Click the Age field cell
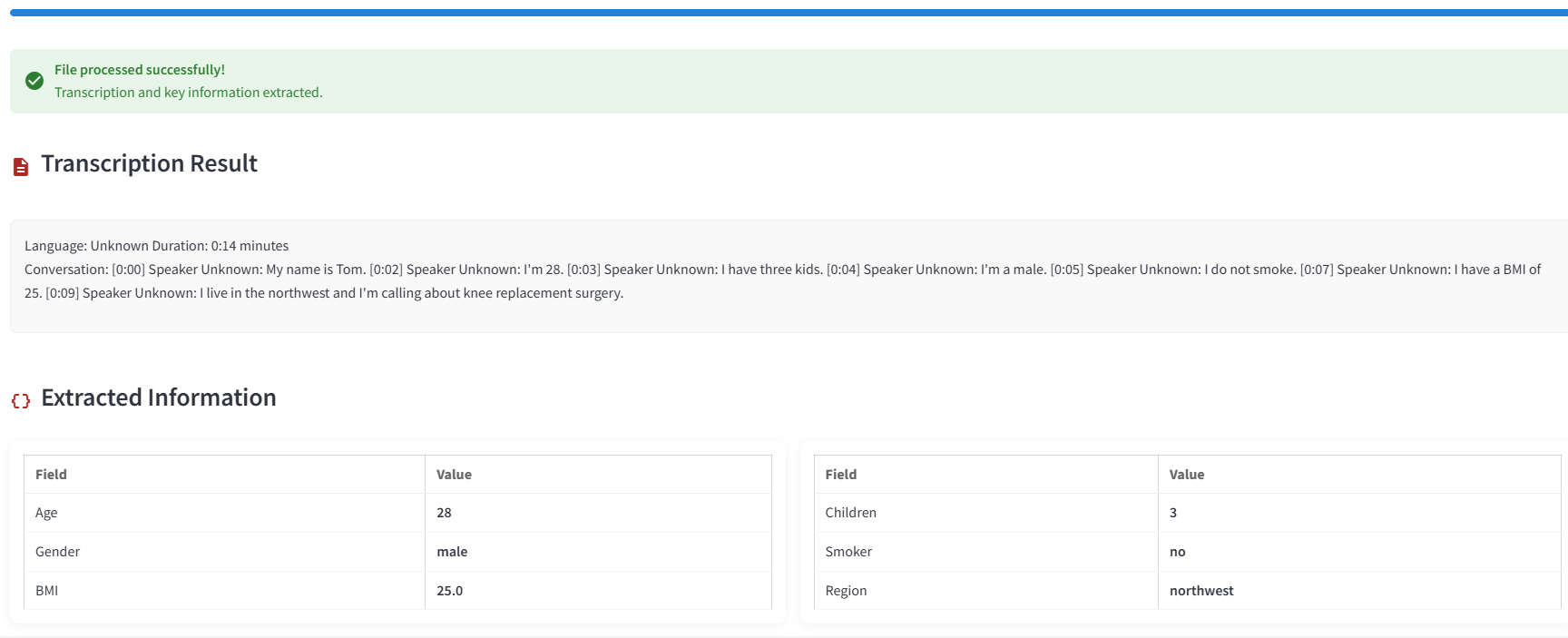This screenshot has height=638, width=1568. 224,513
